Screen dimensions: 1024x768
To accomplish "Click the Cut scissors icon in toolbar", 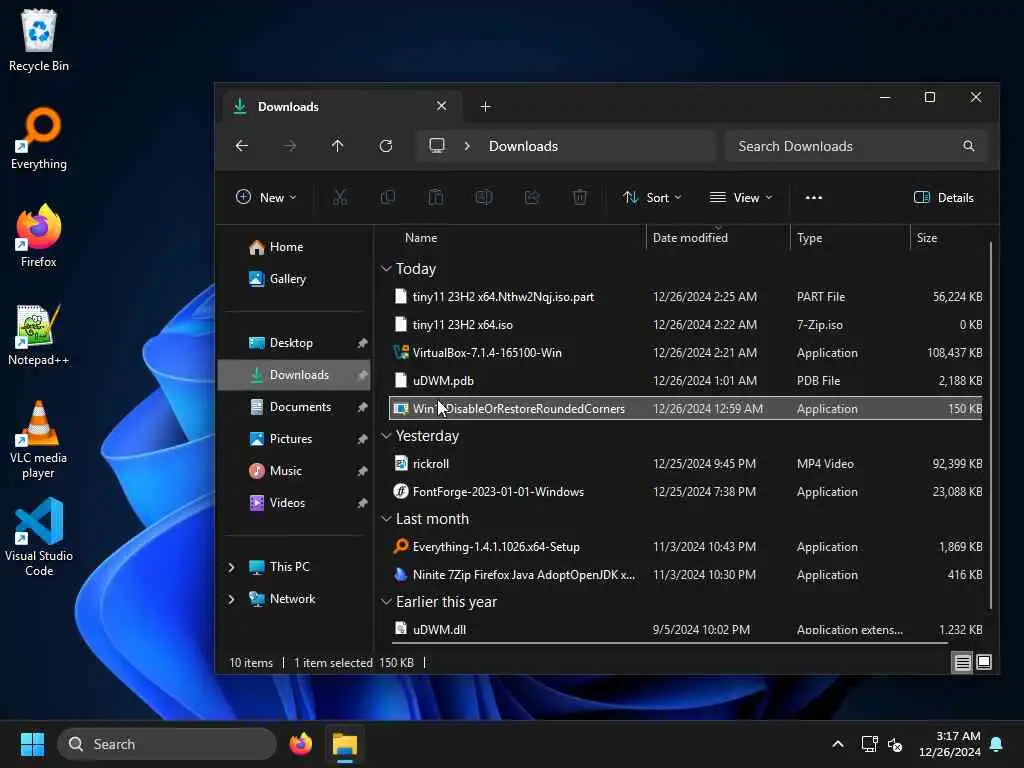I will pyautogui.click(x=340, y=197).
